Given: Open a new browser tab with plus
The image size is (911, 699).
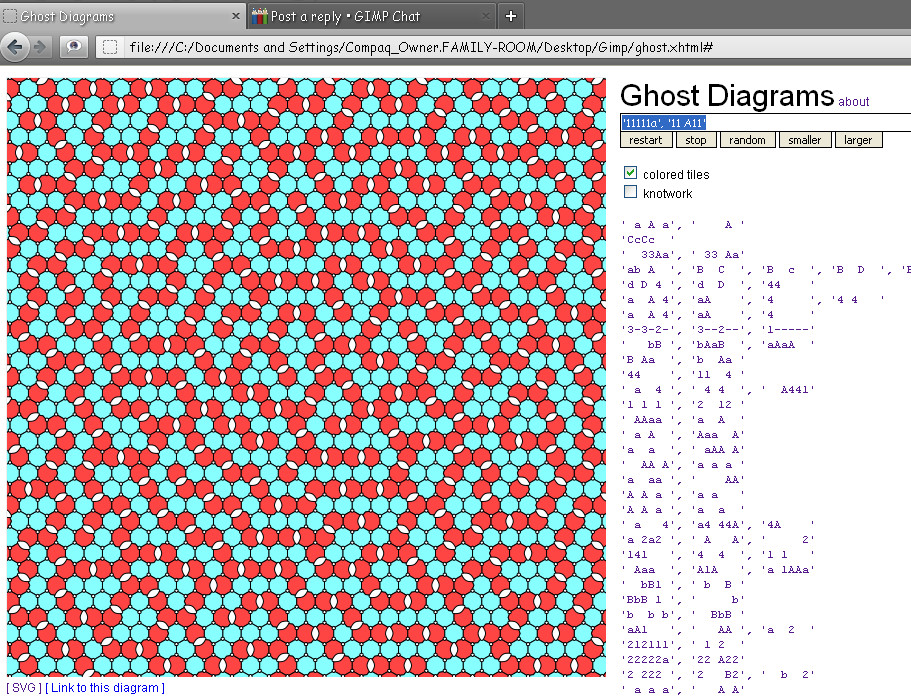Looking at the screenshot, I should pyautogui.click(x=511, y=16).
